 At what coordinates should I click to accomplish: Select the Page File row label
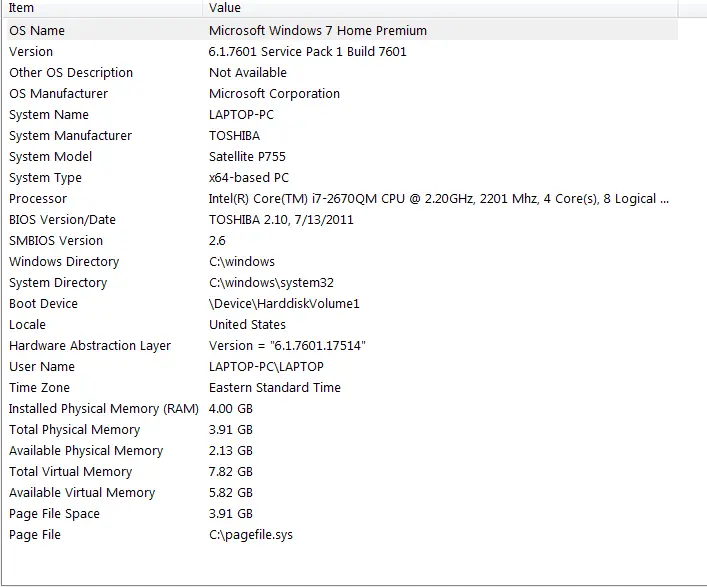[35, 534]
